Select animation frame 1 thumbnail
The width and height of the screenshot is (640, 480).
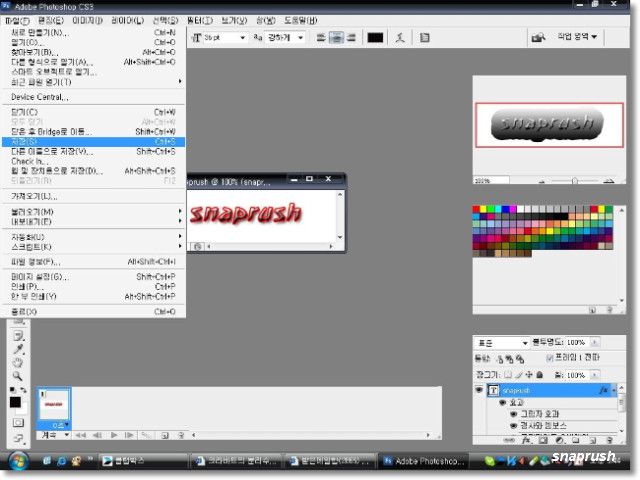54,404
